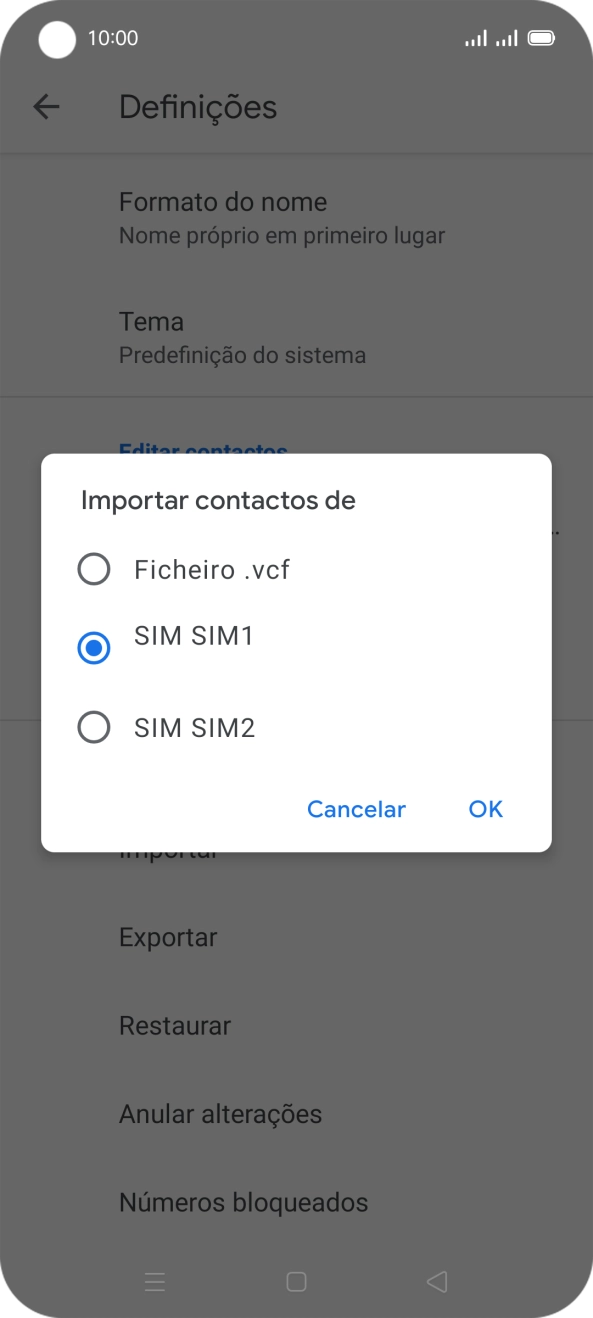593x1318 pixels.
Task: Tap the back triangle in navigation bar
Action: pos(435,1281)
